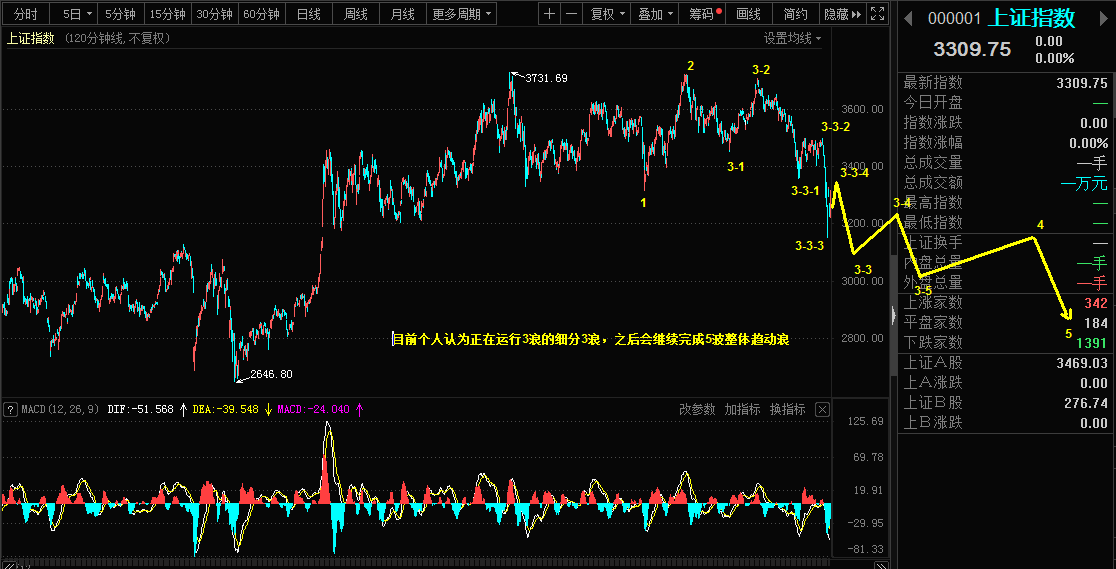This screenshot has width=1116, height=569.
Task: Click the 3600.00 price axis label
Action: tap(862, 110)
